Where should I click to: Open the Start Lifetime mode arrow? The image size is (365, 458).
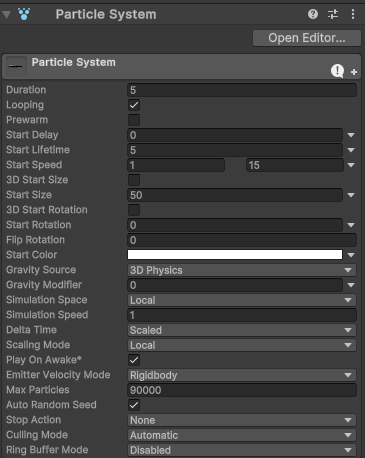click(x=351, y=150)
